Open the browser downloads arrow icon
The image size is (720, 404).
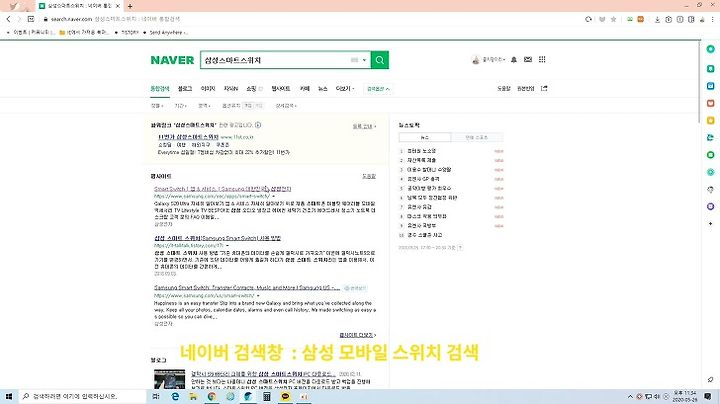click(657, 19)
